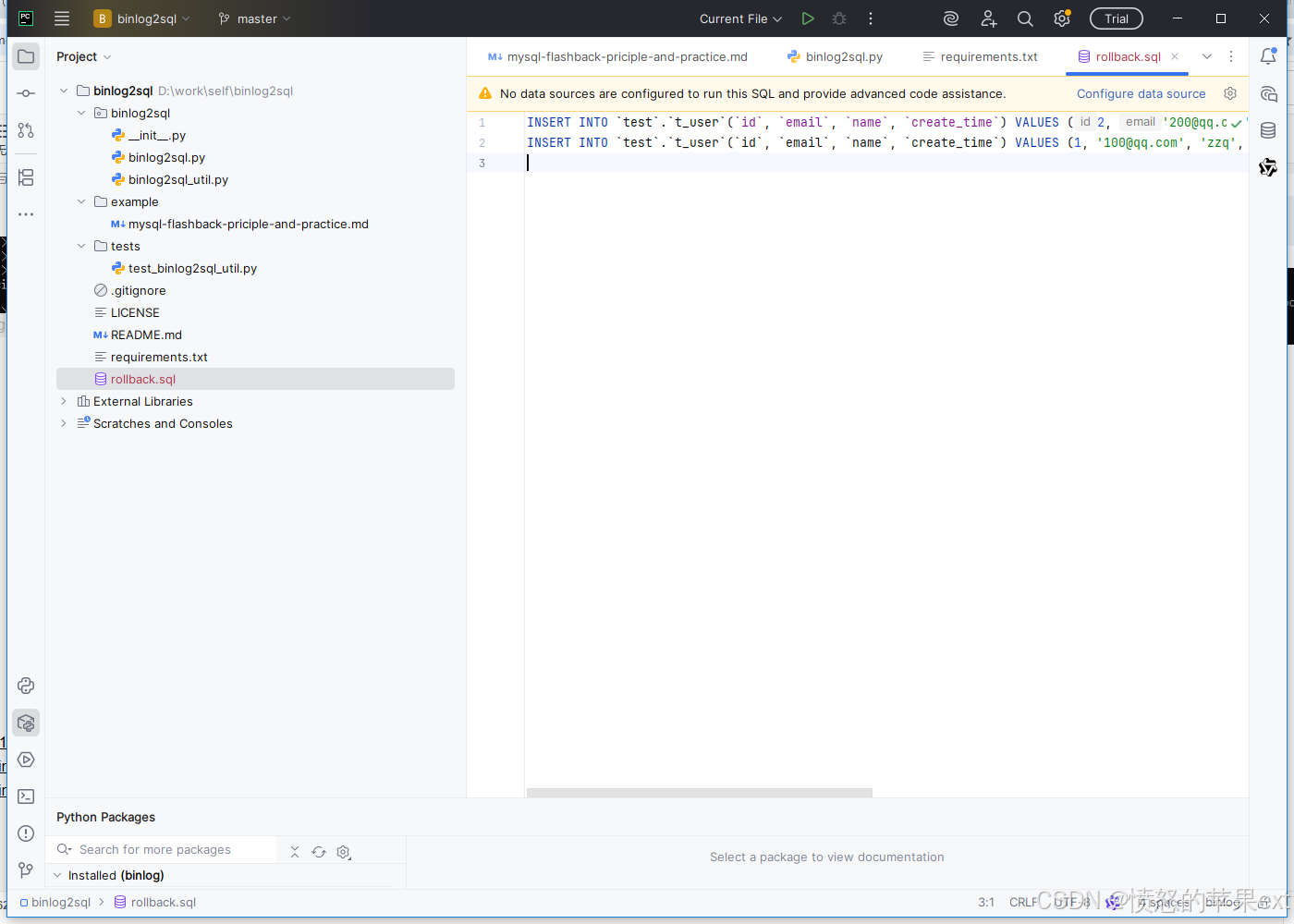The image size is (1294, 924).
Task: Select binlog2sql_util.py in project tree
Action: pyautogui.click(x=170, y=179)
